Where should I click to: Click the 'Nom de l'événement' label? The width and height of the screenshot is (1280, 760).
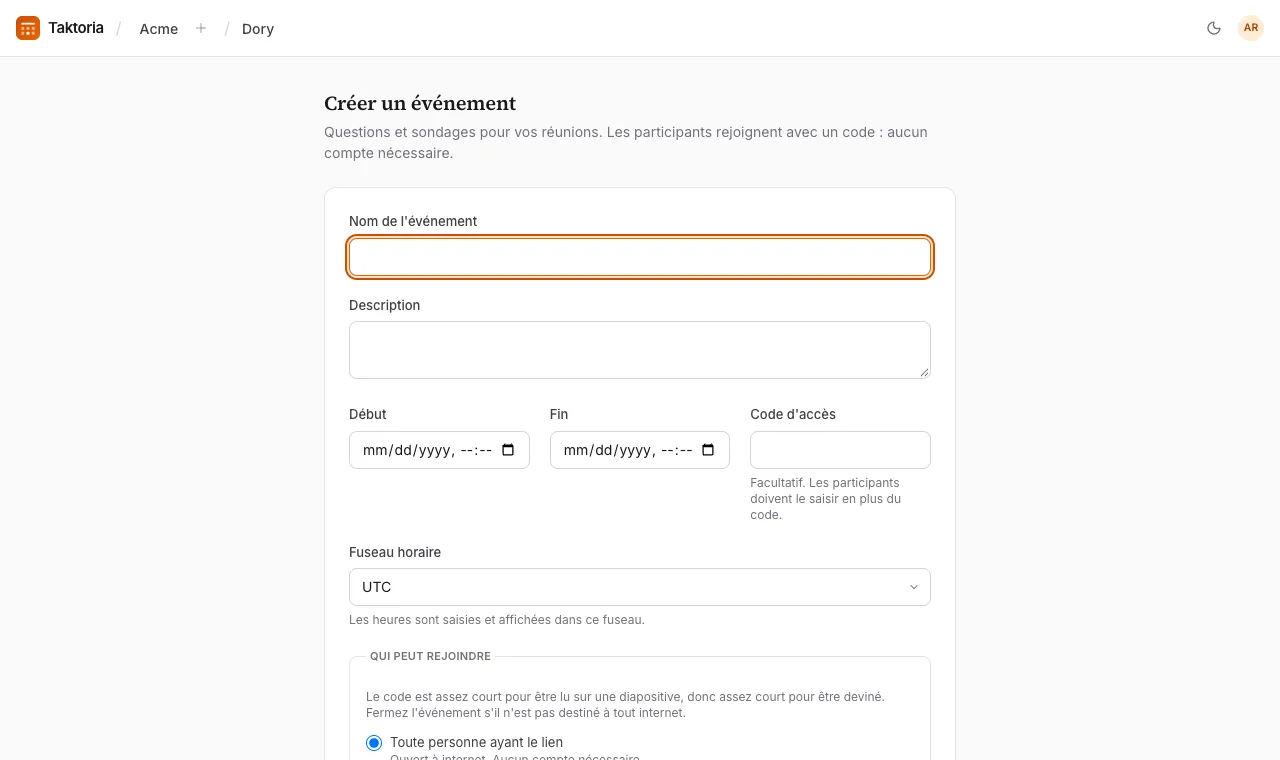click(413, 221)
